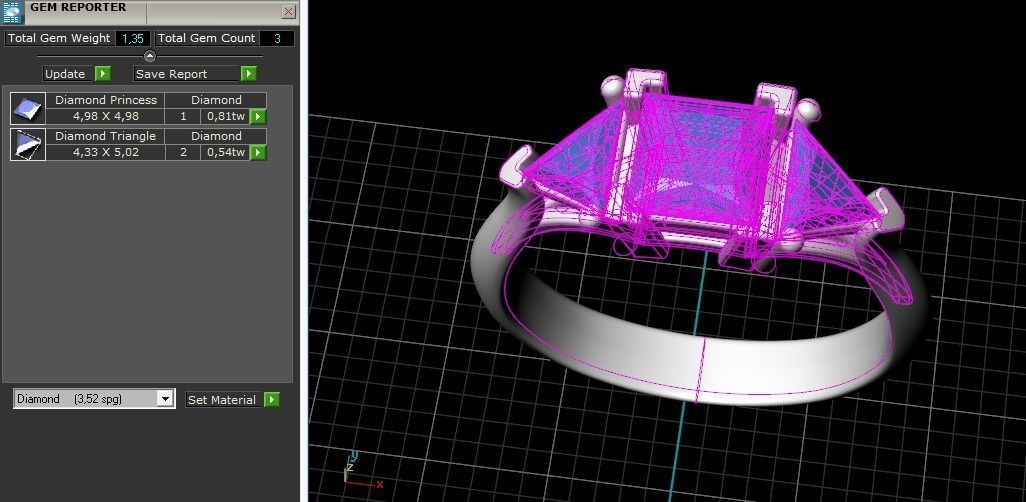Click quantity 2 in Triangle row
1026x502 pixels.
[183, 152]
